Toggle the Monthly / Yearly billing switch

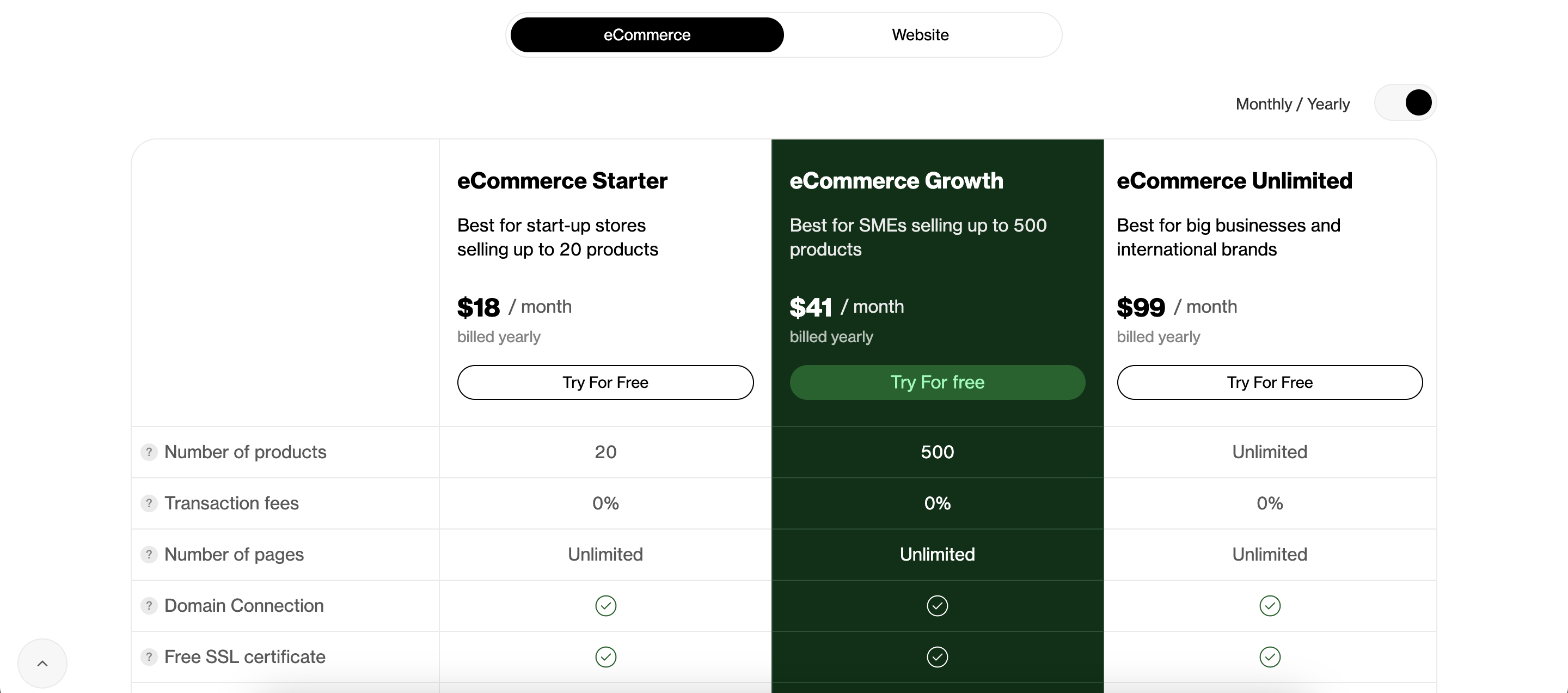coord(1405,103)
